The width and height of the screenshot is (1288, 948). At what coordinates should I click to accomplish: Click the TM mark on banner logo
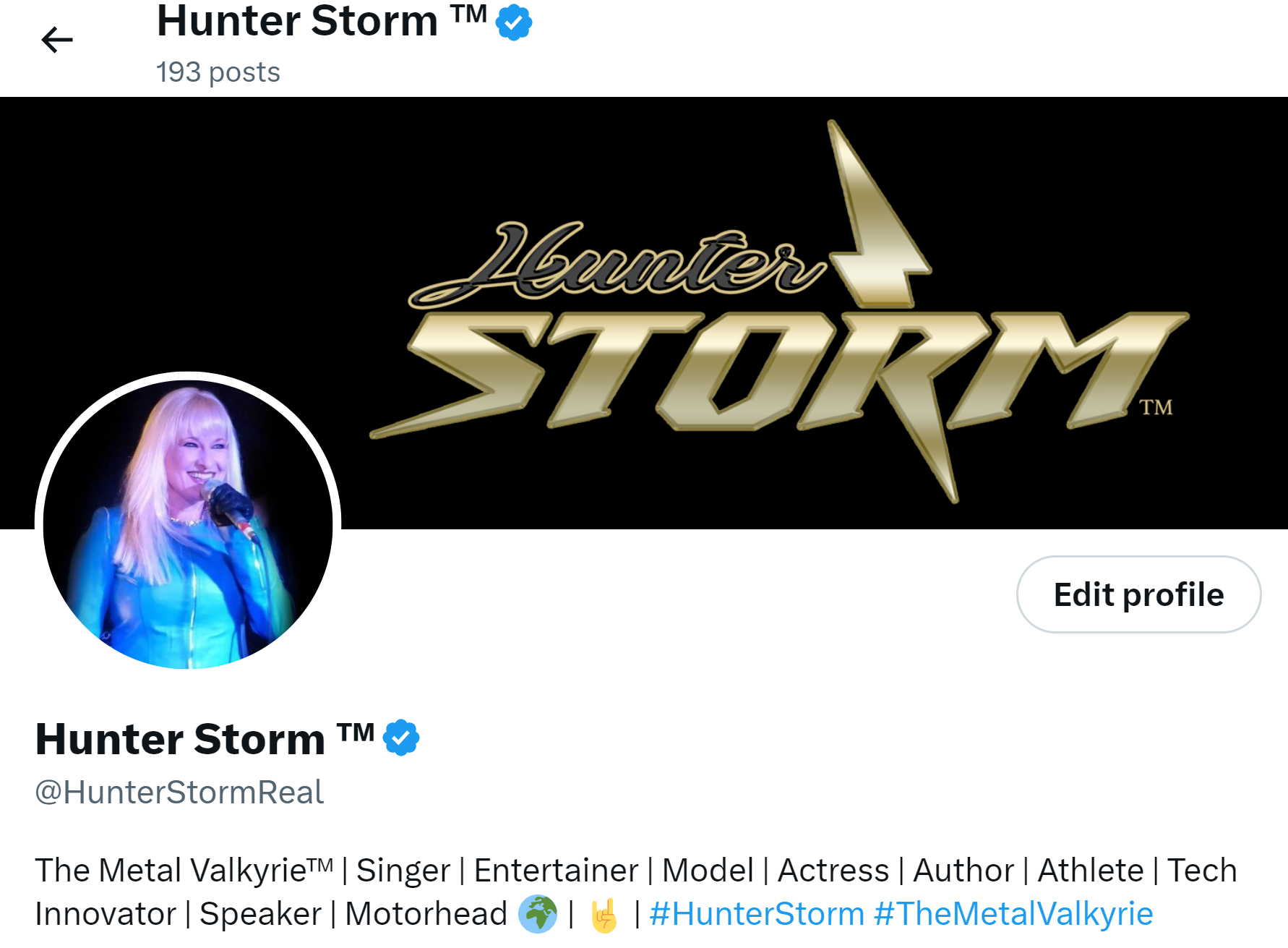(1156, 407)
